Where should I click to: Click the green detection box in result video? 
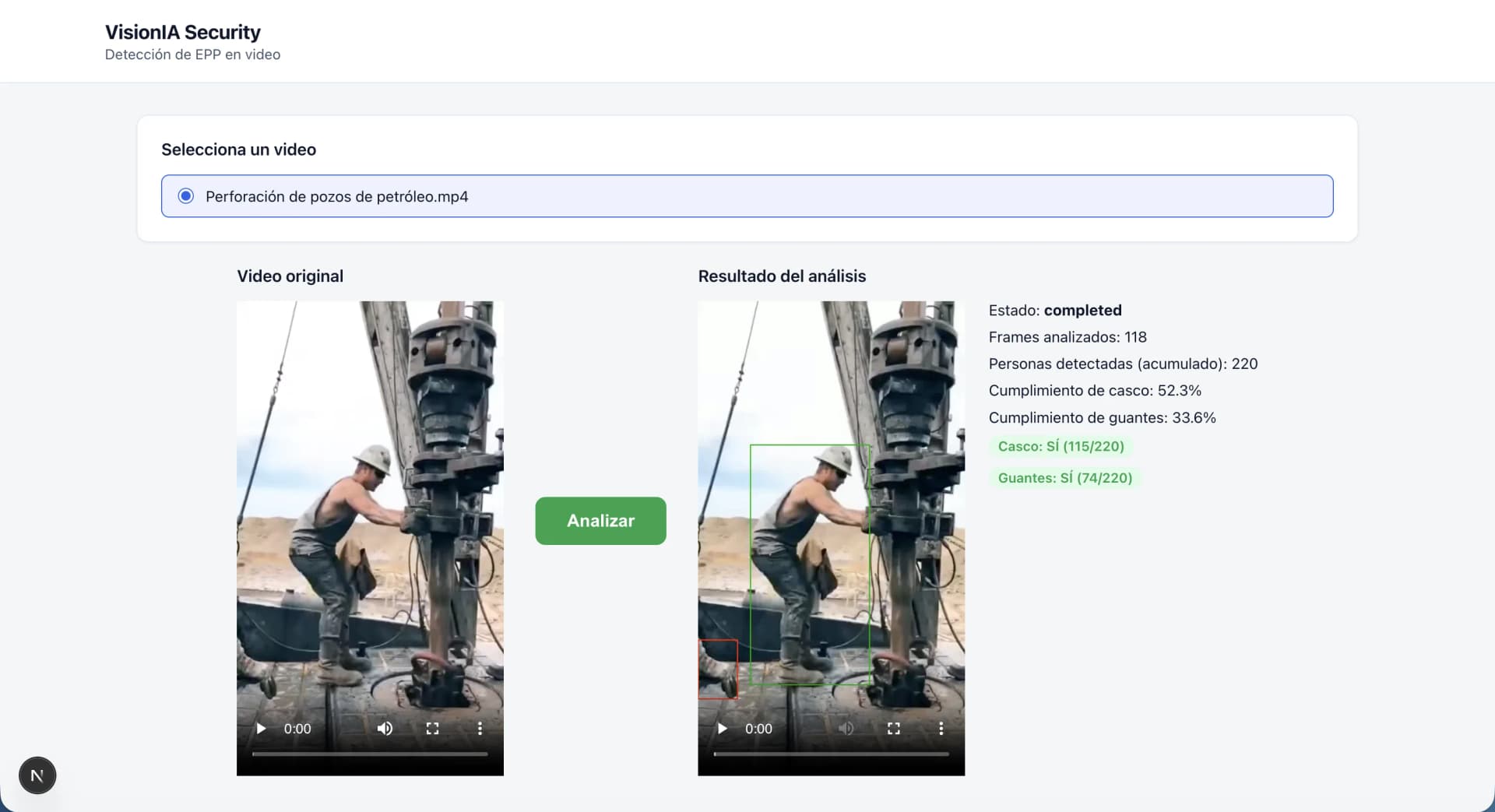[810, 564]
